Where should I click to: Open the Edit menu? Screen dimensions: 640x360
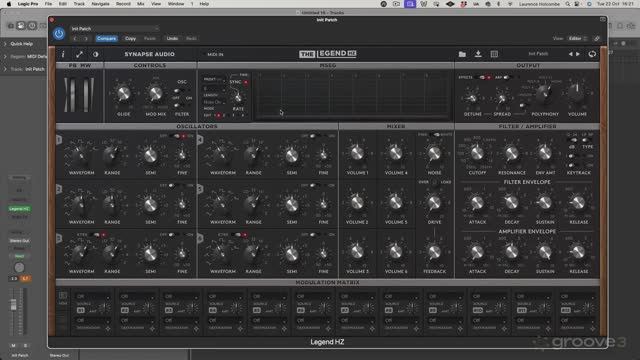pyautogui.click(x=63, y=4)
